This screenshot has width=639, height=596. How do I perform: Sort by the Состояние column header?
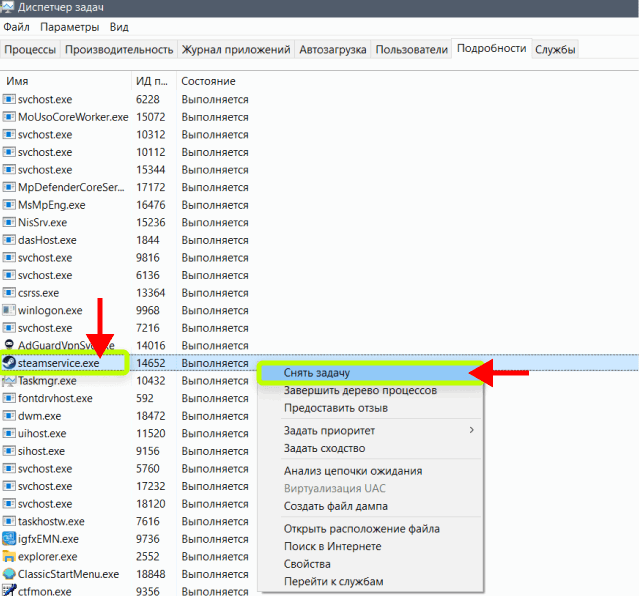(208, 81)
